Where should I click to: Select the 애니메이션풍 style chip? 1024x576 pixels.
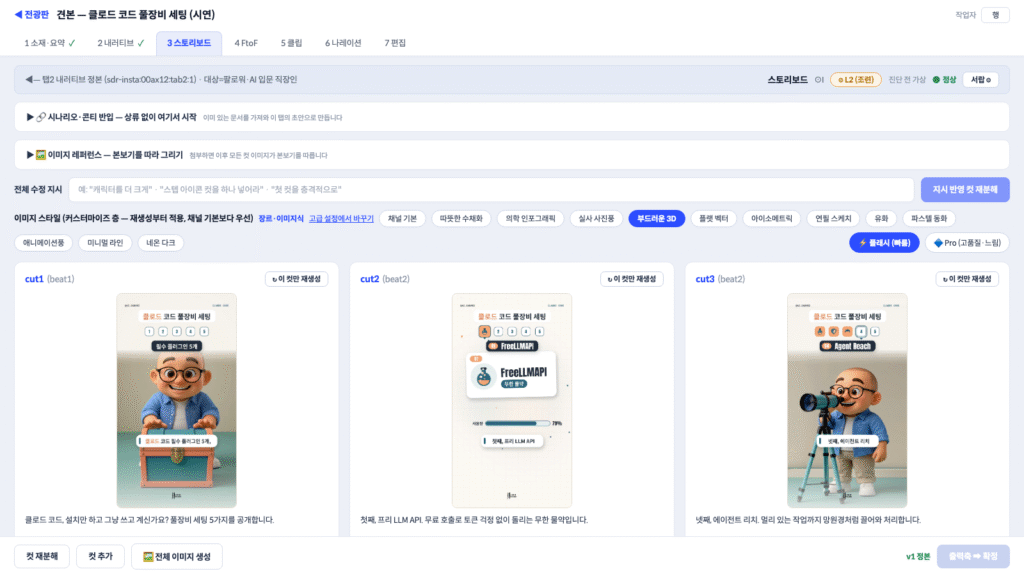[x=44, y=243]
